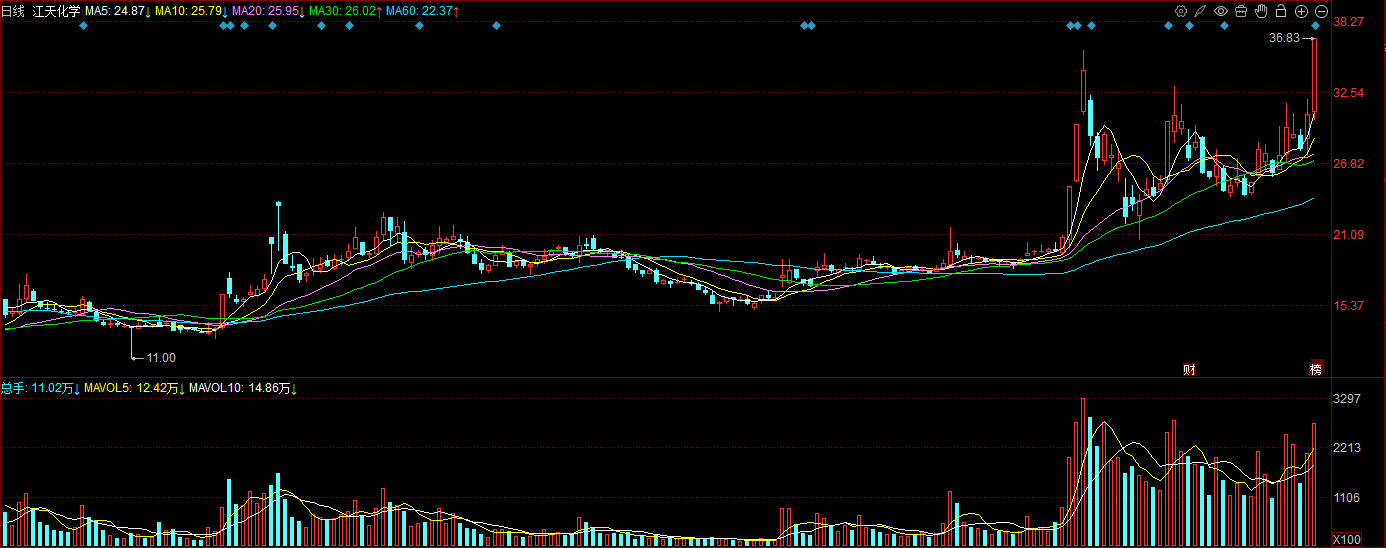Select the drawing pen tool
The image size is (1386, 548).
coord(1200,11)
